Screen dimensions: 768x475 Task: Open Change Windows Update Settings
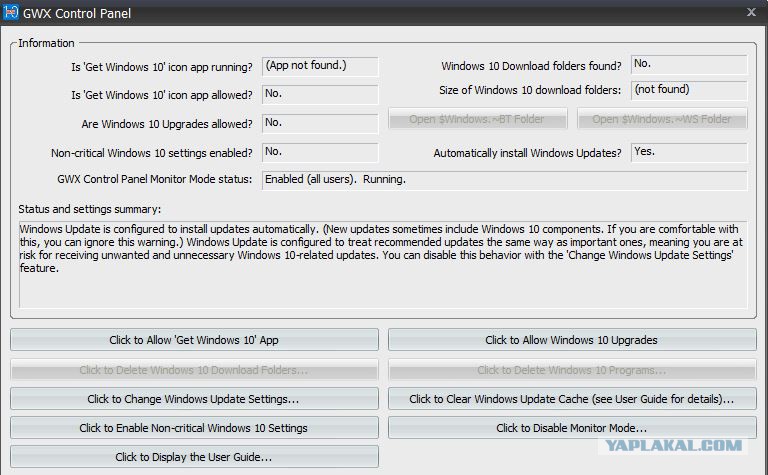(x=194, y=399)
